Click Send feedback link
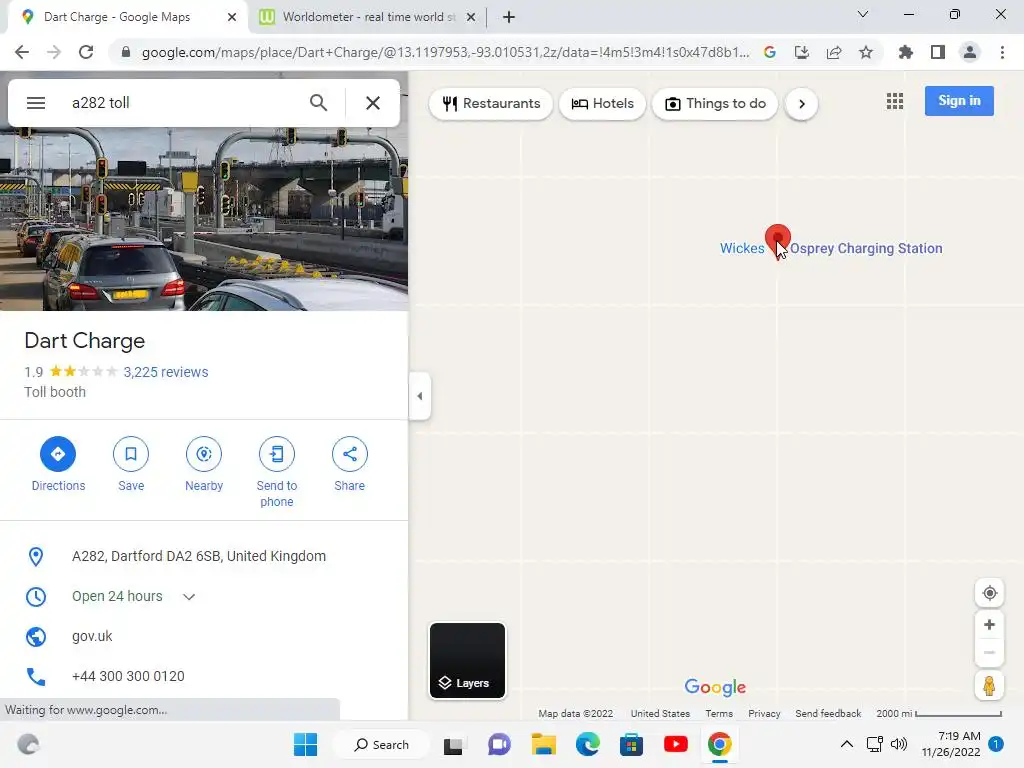The width and height of the screenshot is (1024, 768). (x=828, y=714)
